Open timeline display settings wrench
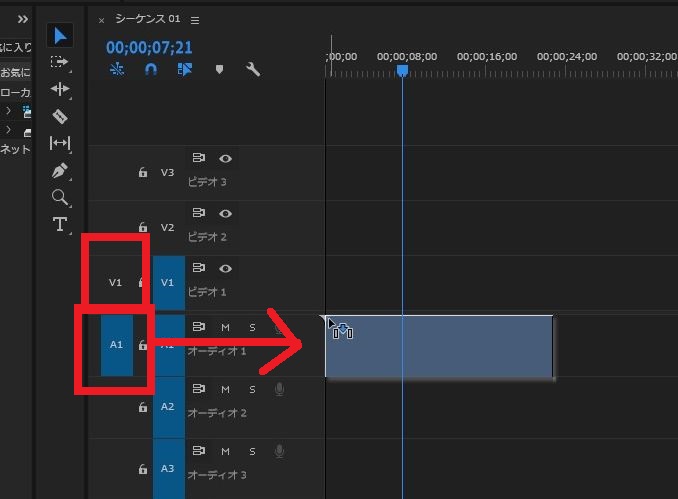Viewport: 678px width, 499px height. click(252, 70)
